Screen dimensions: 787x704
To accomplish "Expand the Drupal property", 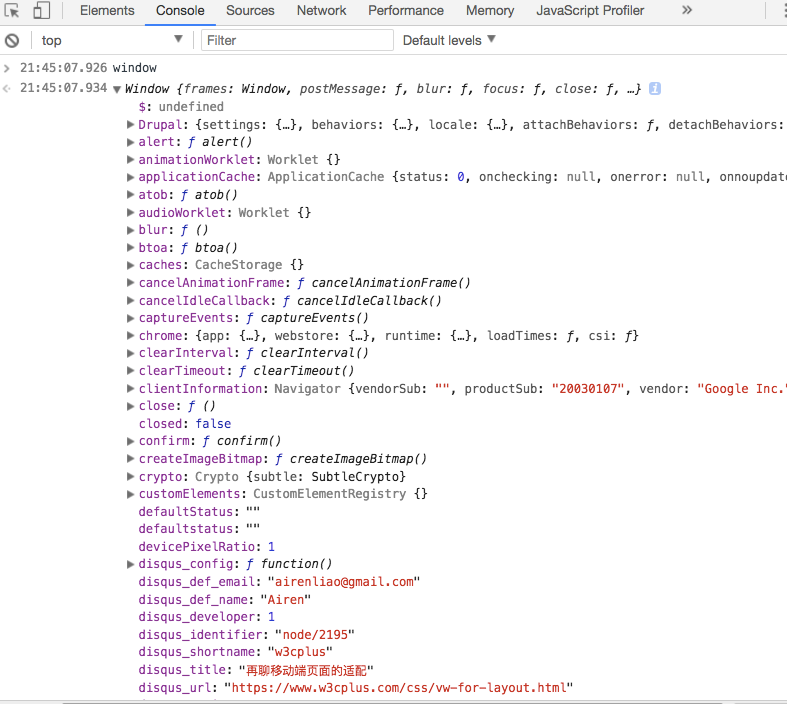I will [130, 124].
